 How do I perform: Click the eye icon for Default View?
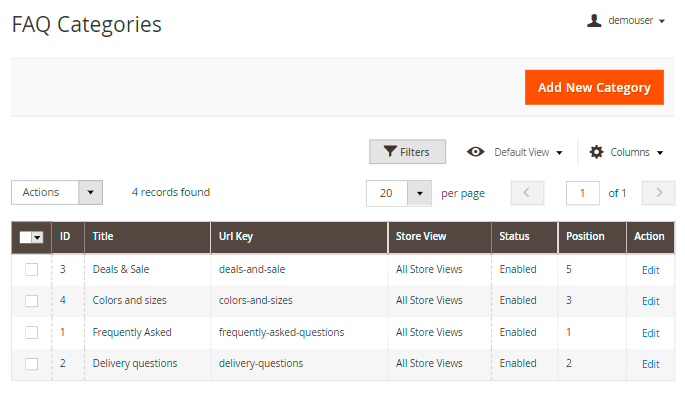475,152
